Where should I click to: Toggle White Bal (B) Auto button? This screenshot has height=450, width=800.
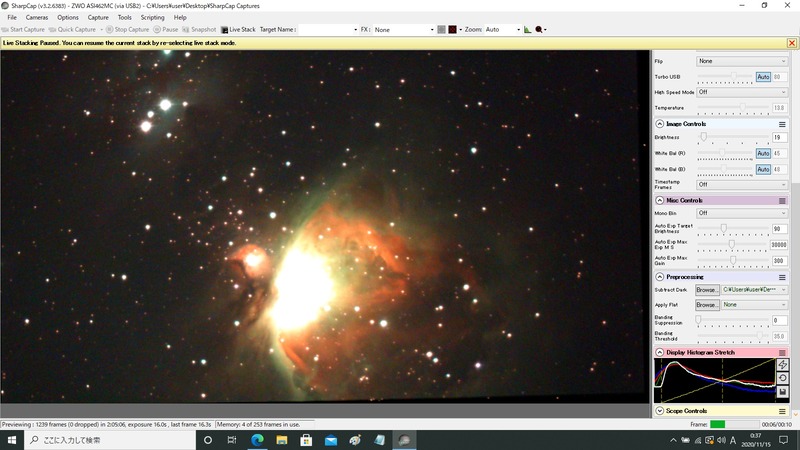point(763,169)
